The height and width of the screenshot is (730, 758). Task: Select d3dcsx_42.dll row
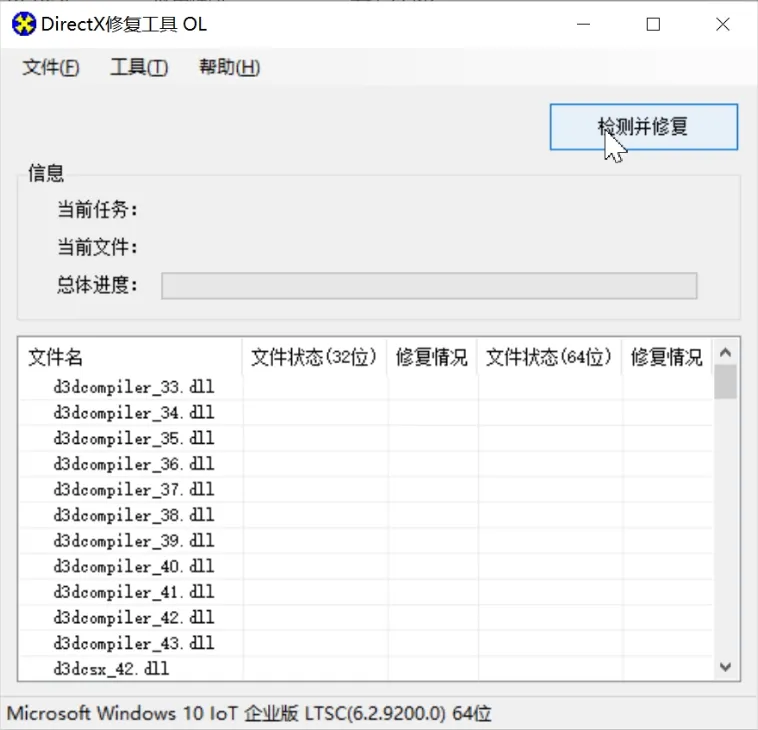(365, 669)
